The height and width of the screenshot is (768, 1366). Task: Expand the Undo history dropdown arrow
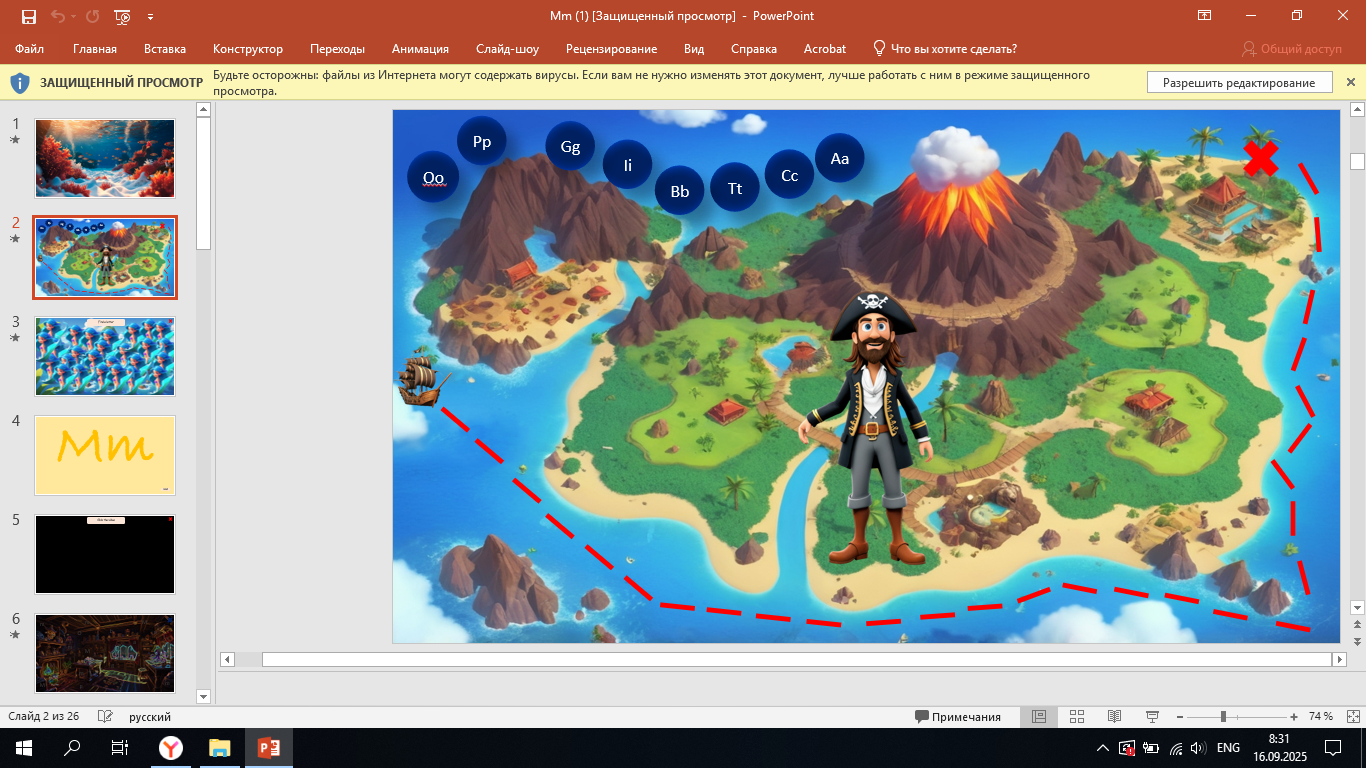coord(73,17)
